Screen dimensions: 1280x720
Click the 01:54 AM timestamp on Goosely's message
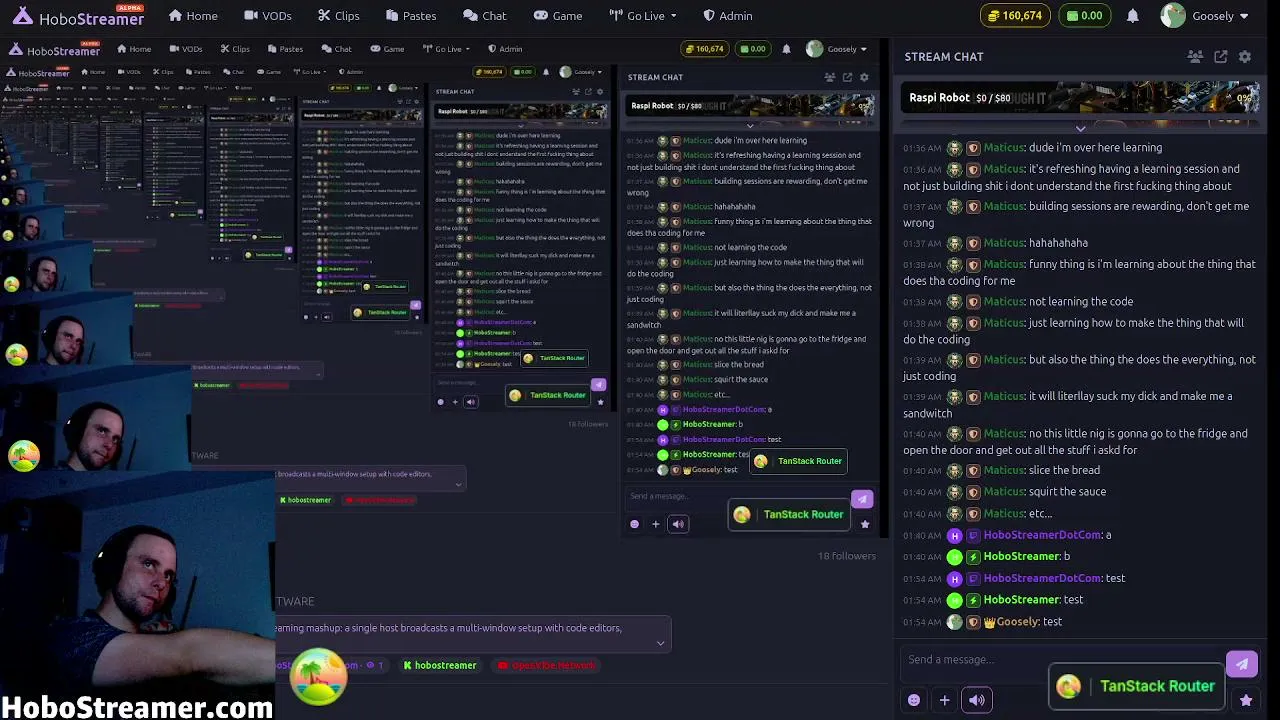922,623
